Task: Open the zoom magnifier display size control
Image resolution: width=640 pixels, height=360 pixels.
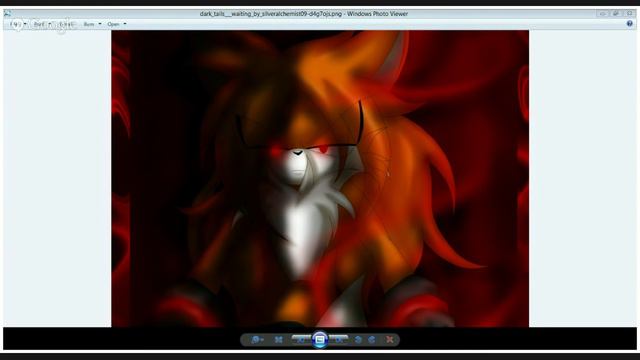Action: [x=257, y=340]
